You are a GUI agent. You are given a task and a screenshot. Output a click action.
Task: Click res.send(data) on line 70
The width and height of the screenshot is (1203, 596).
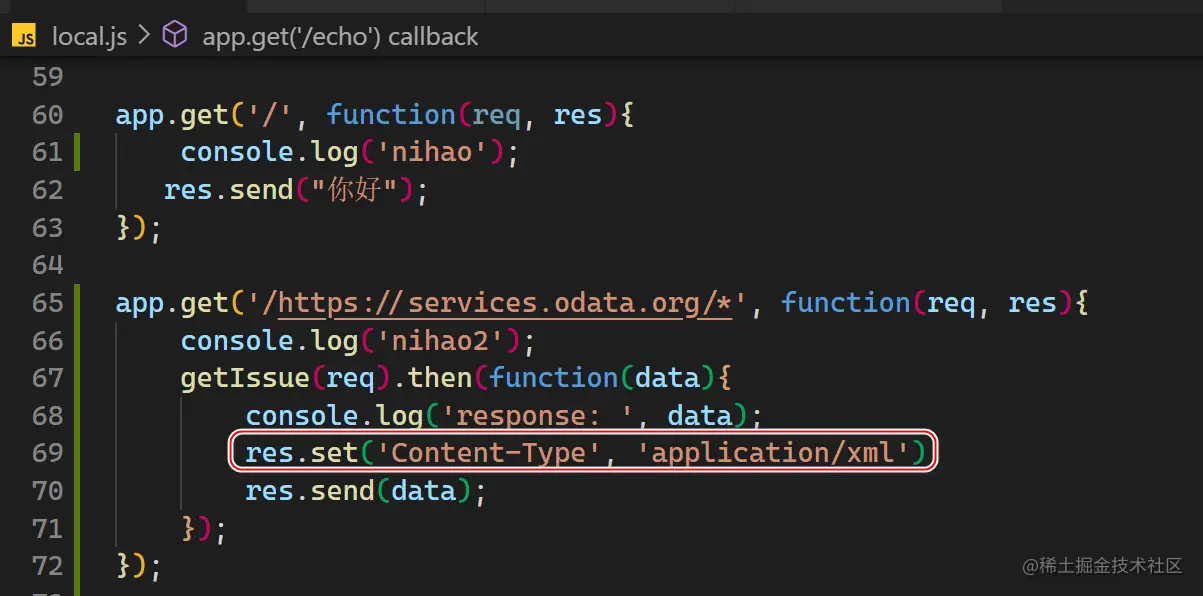365,491
